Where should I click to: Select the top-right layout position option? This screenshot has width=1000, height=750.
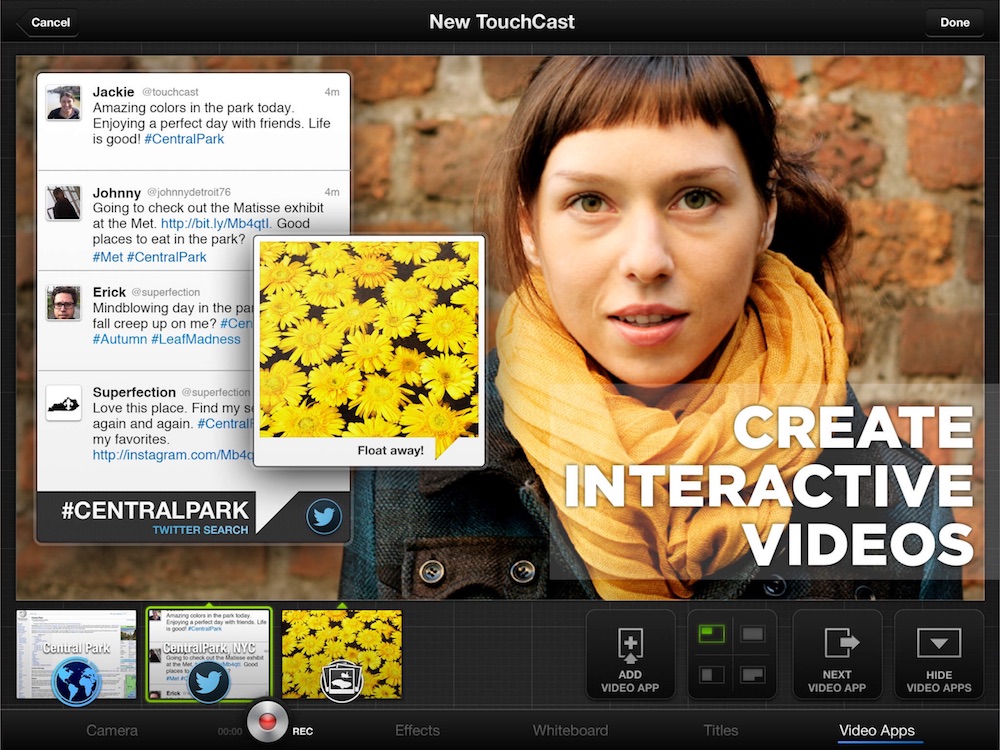[752, 634]
